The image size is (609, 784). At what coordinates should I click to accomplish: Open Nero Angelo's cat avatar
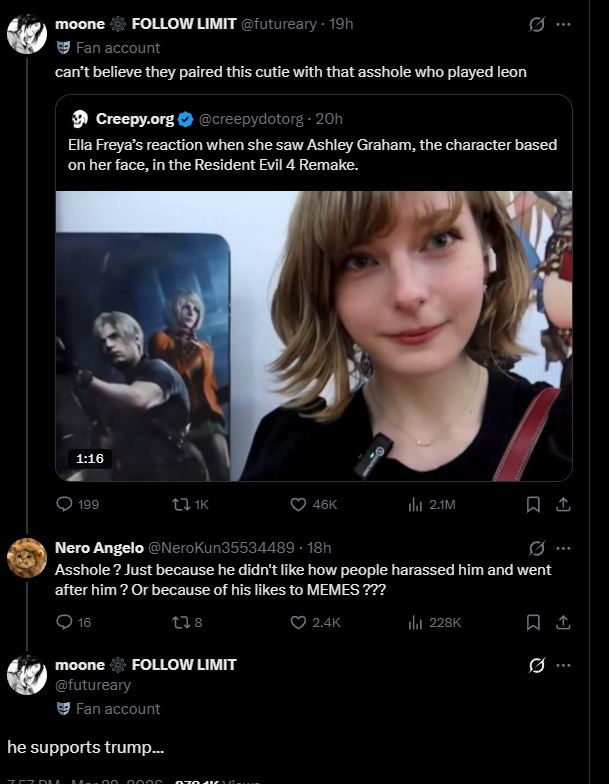27,559
